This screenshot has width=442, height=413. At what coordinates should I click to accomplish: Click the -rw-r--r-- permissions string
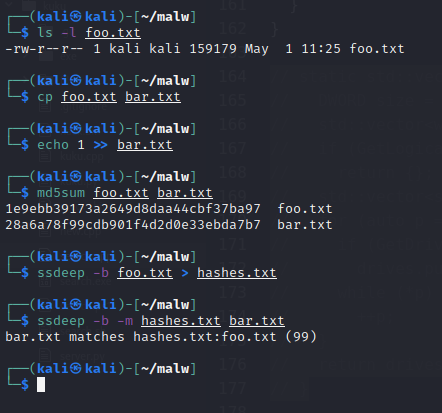(45, 49)
